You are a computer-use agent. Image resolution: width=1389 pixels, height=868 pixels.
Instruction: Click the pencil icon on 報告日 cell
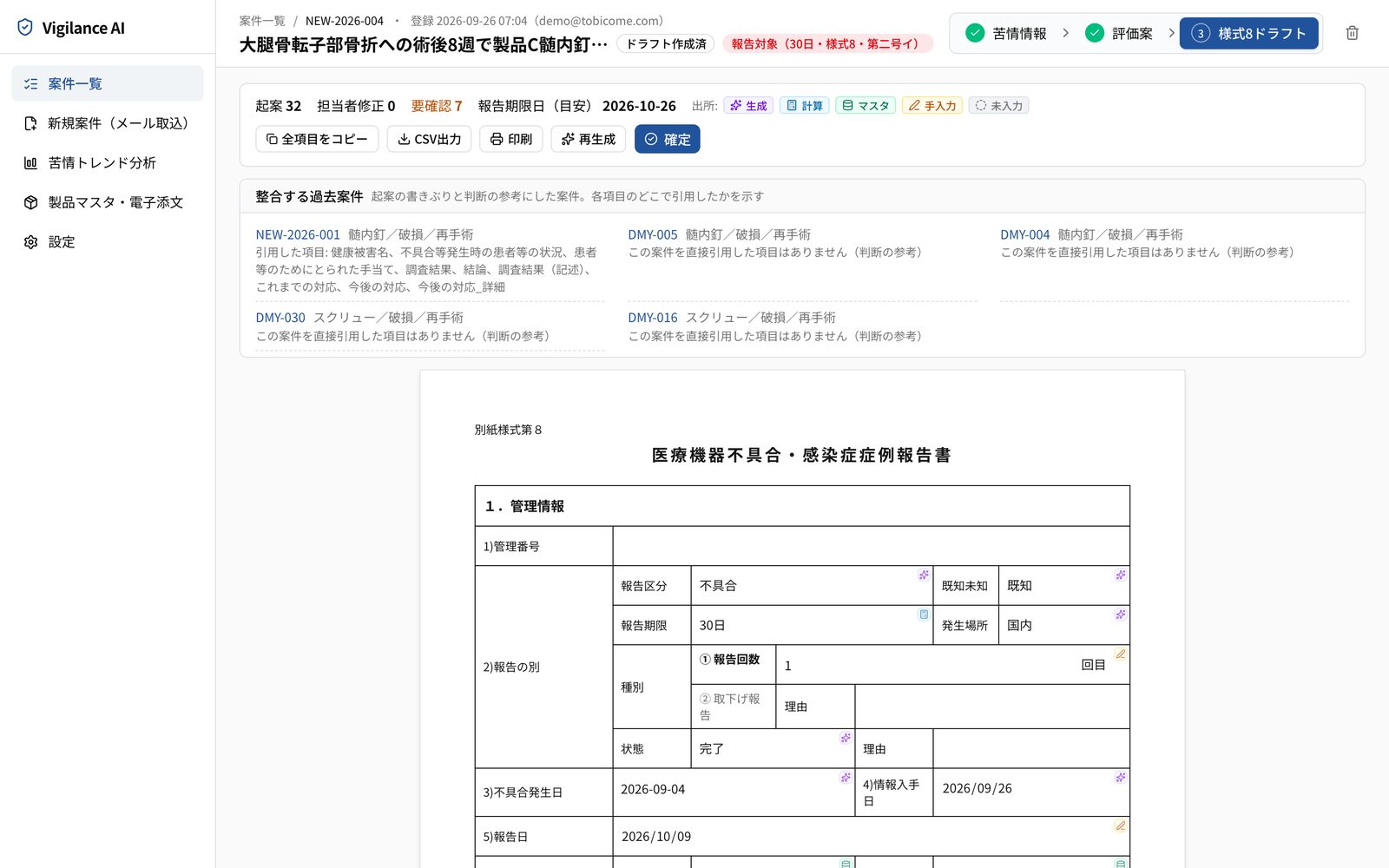click(x=1121, y=825)
